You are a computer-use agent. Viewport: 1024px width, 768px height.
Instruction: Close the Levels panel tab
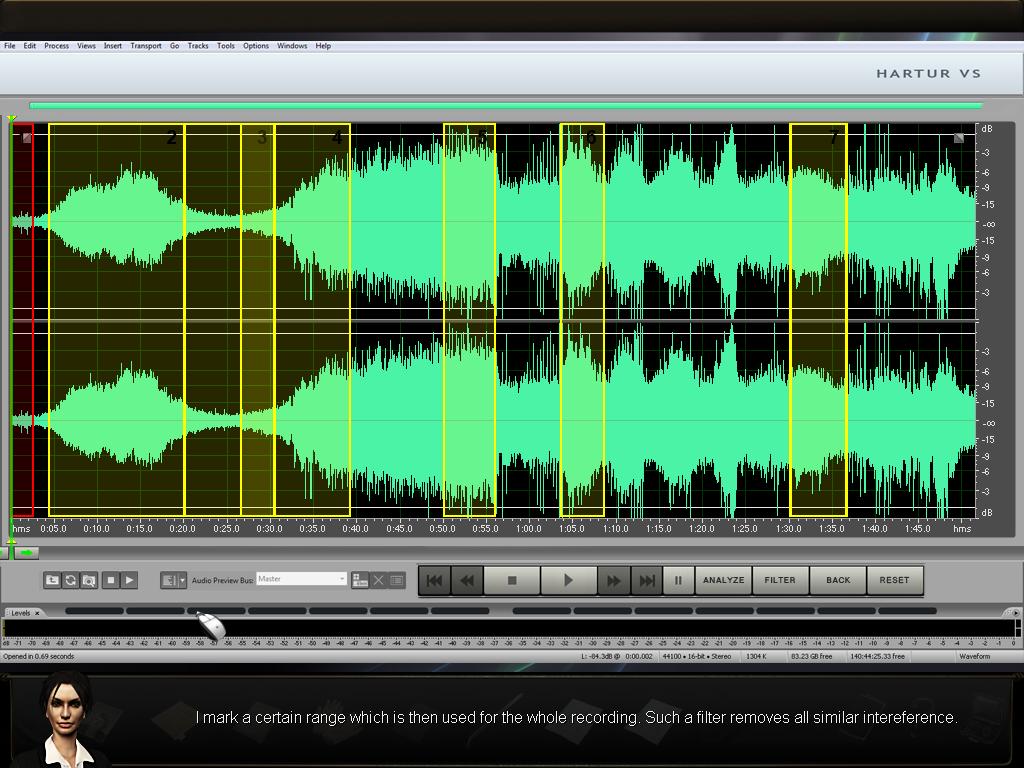tap(37, 613)
